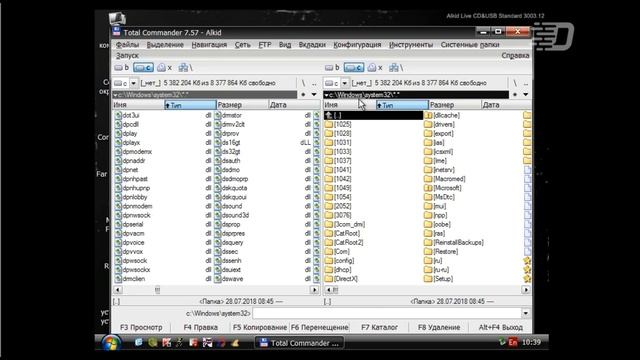
Task: Focus the command line input field
Action: [x=387, y=313]
